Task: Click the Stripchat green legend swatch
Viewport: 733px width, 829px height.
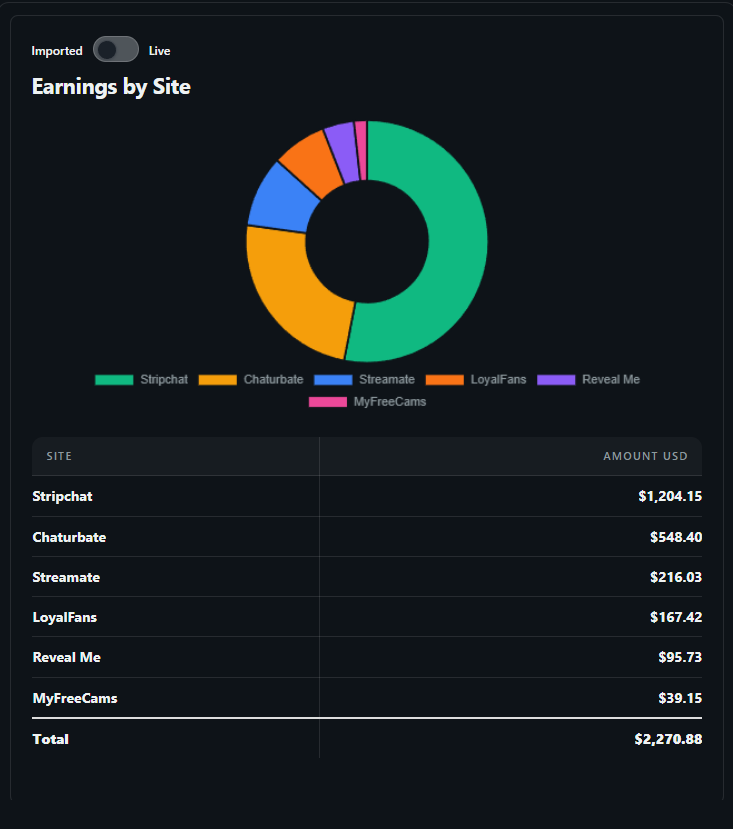Action: point(114,380)
